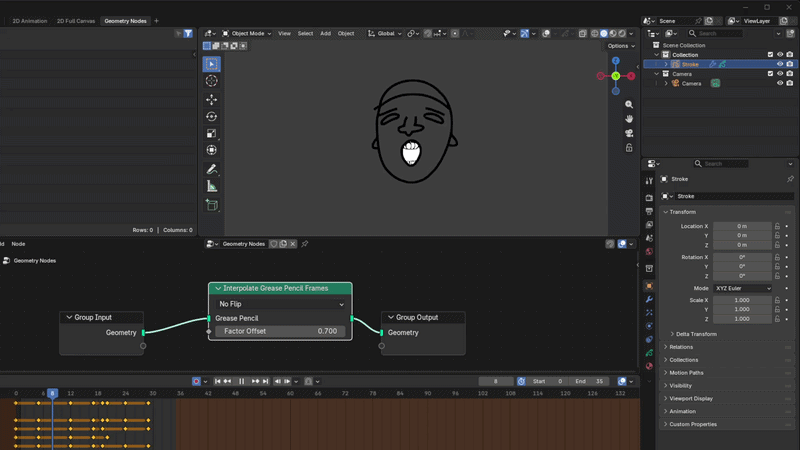
Task: Click the new outliner collection icon
Action: coord(791,34)
